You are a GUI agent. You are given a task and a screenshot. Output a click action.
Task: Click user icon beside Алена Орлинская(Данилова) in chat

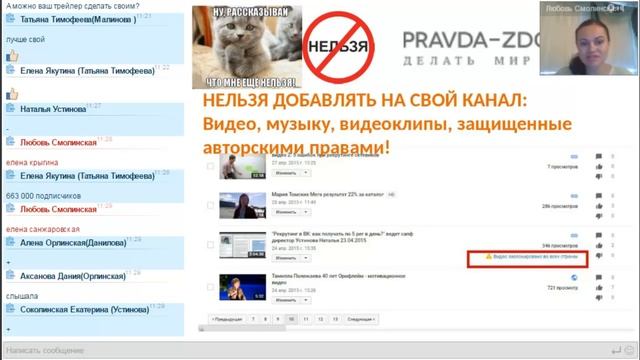(11, 242)
